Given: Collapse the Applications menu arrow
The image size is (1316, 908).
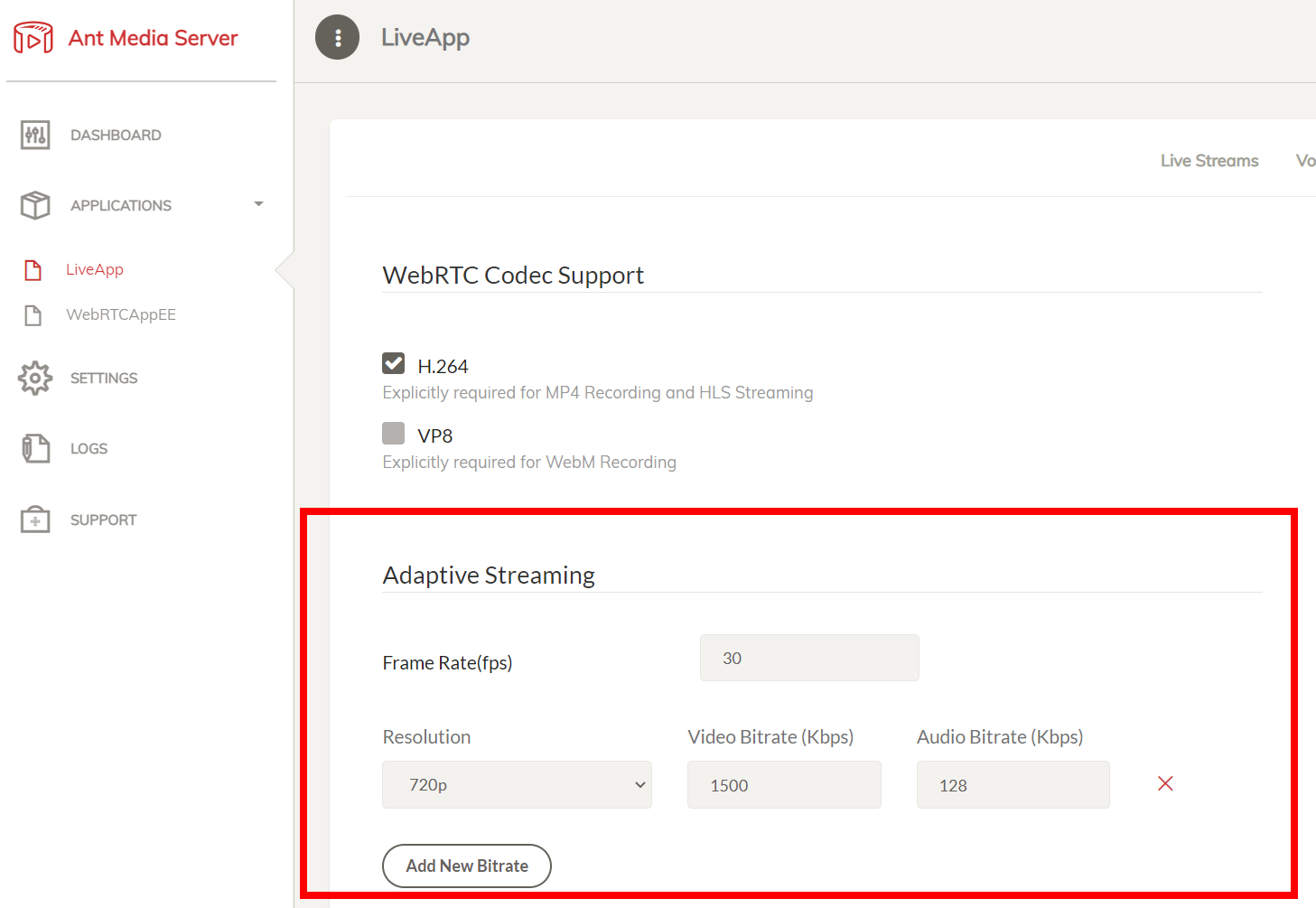Looking at the screenshot, I should point(258,204).
